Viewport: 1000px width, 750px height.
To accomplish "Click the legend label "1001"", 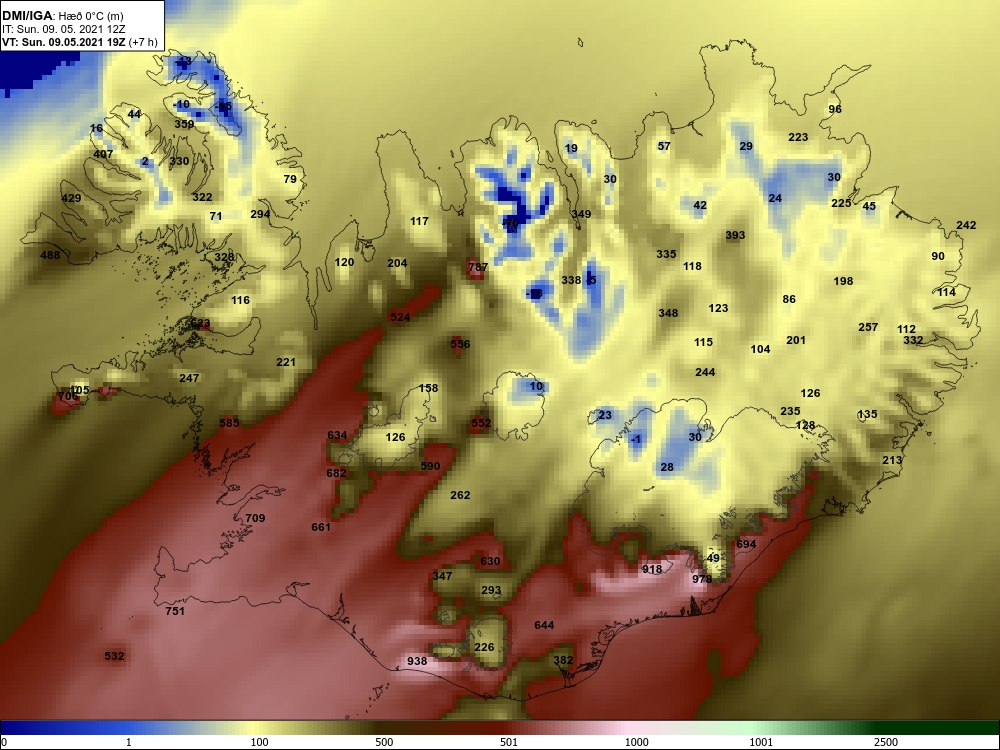I will tap(761, 742).
